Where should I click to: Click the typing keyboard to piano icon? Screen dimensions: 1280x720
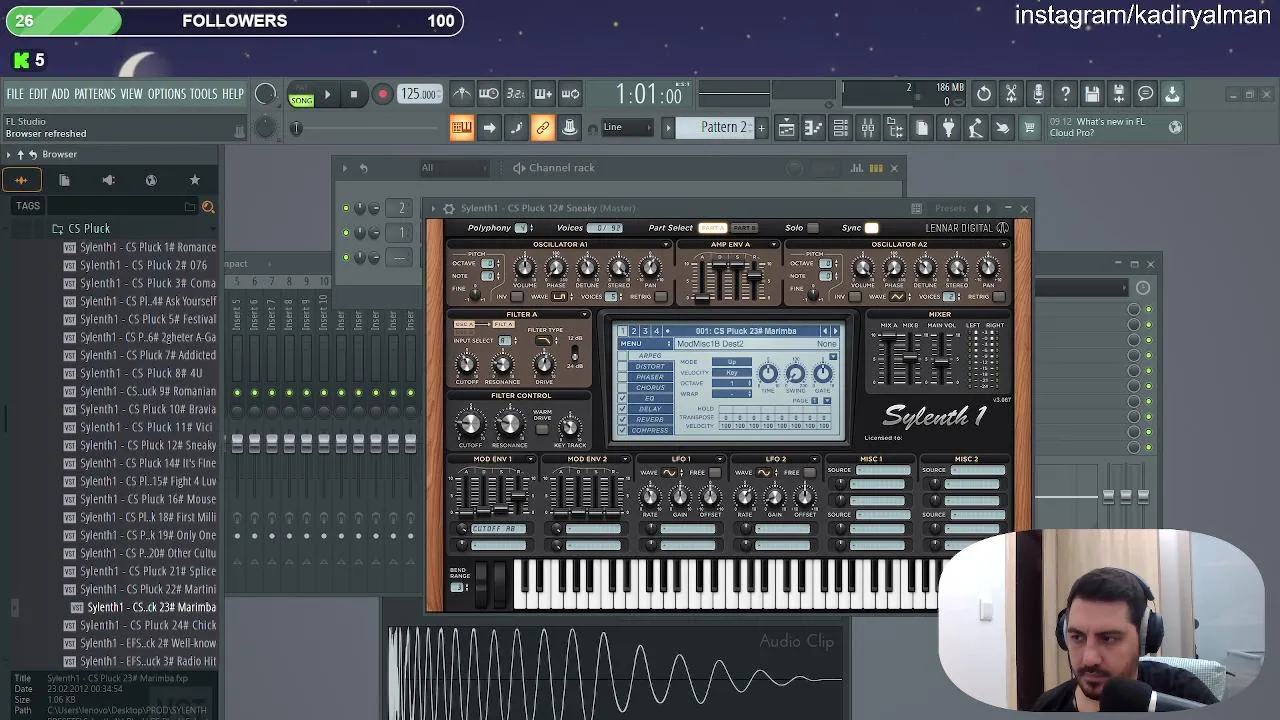pyautogui.click(x=461, y=128)
